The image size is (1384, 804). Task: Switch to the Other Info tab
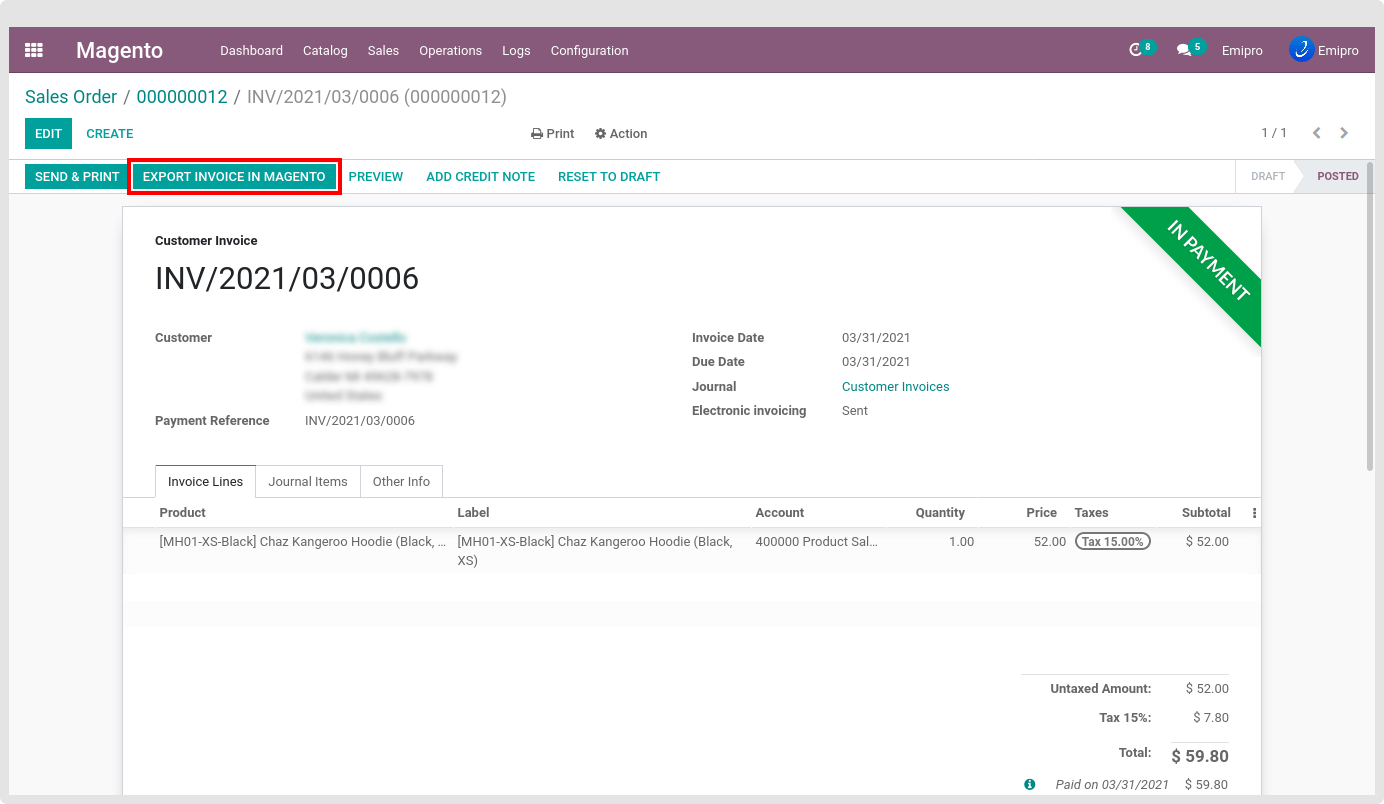[x=401, y=481]
